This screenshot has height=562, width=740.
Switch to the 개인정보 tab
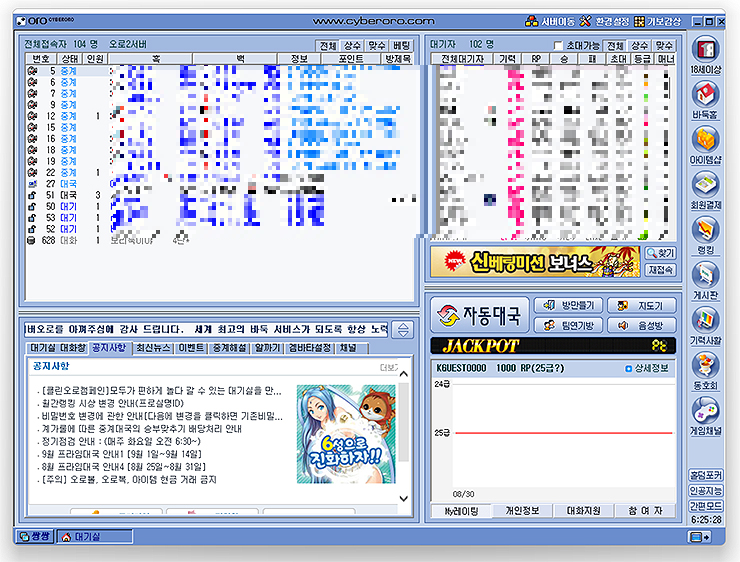click(x=522, y=511)
